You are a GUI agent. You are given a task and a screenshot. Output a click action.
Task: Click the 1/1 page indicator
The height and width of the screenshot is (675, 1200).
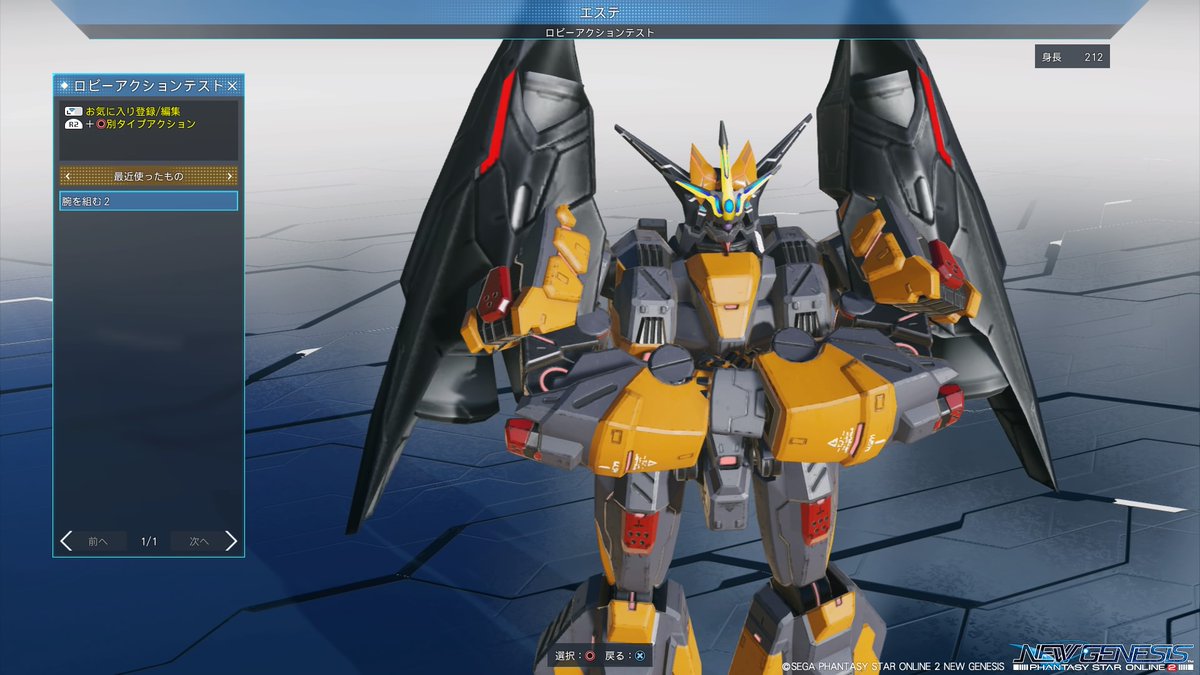[149, 541]
